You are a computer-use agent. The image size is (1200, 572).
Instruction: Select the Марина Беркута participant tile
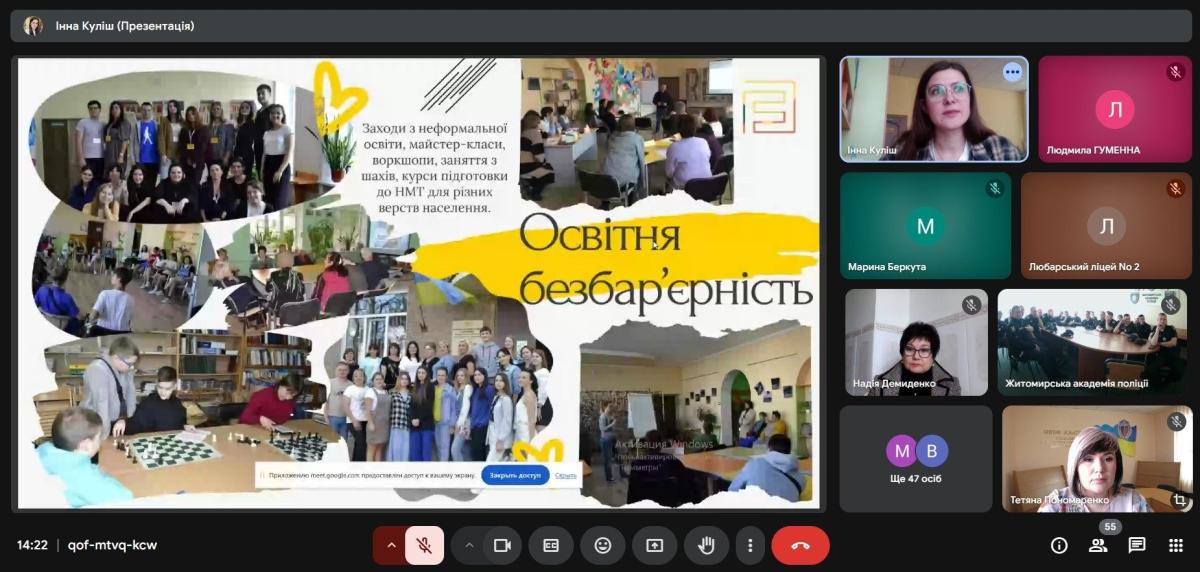tap(925, 225)
